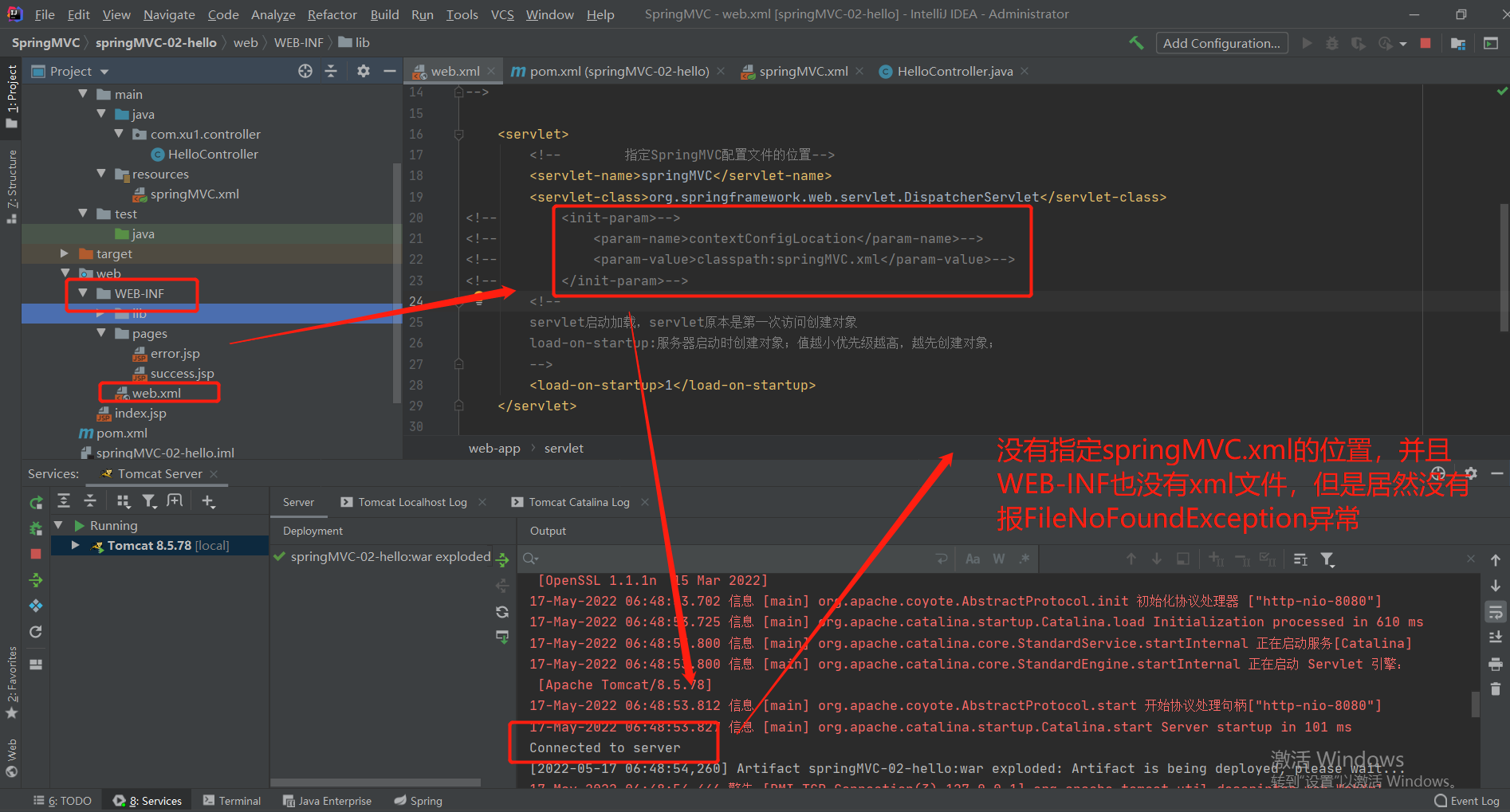Image resolution: width=1510 pixels, height=812 pixels.
Task: Open the Refactor menu
Action: [x=332, y=14]
